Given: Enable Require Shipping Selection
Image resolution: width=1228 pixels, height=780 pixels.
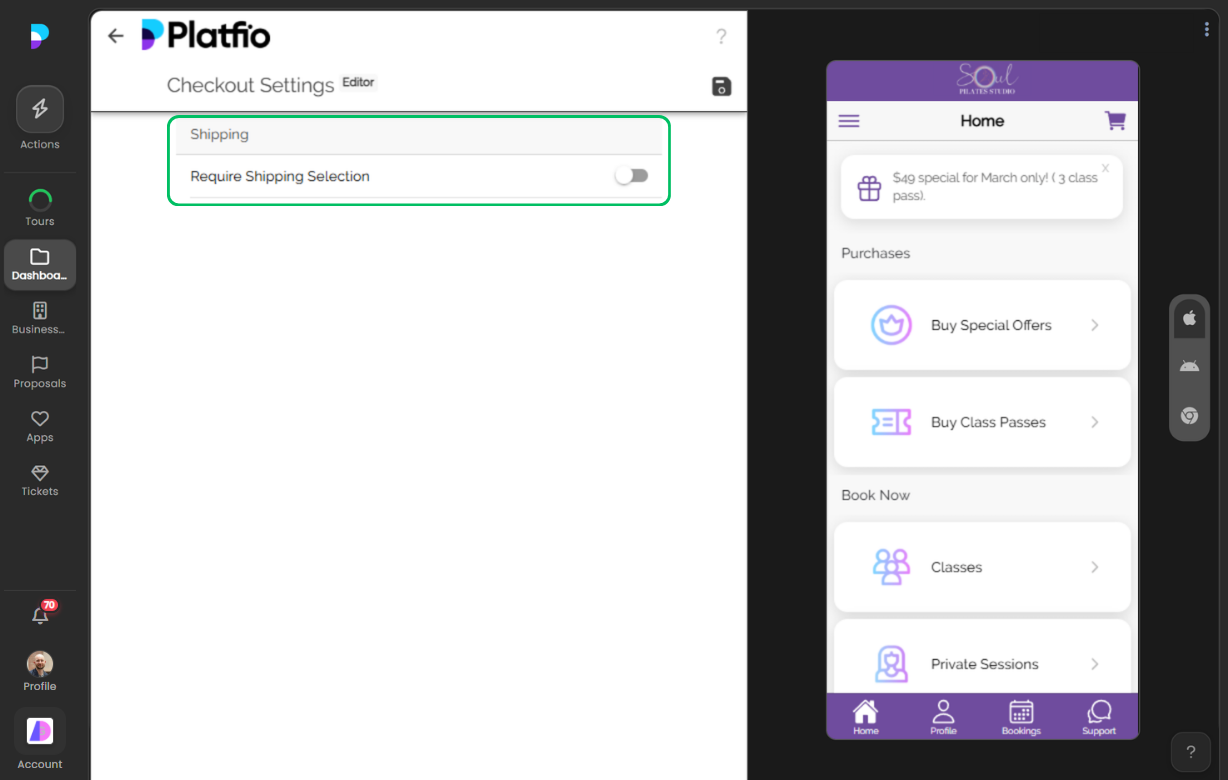Looking at the screenshot, I should pos(632,175).
